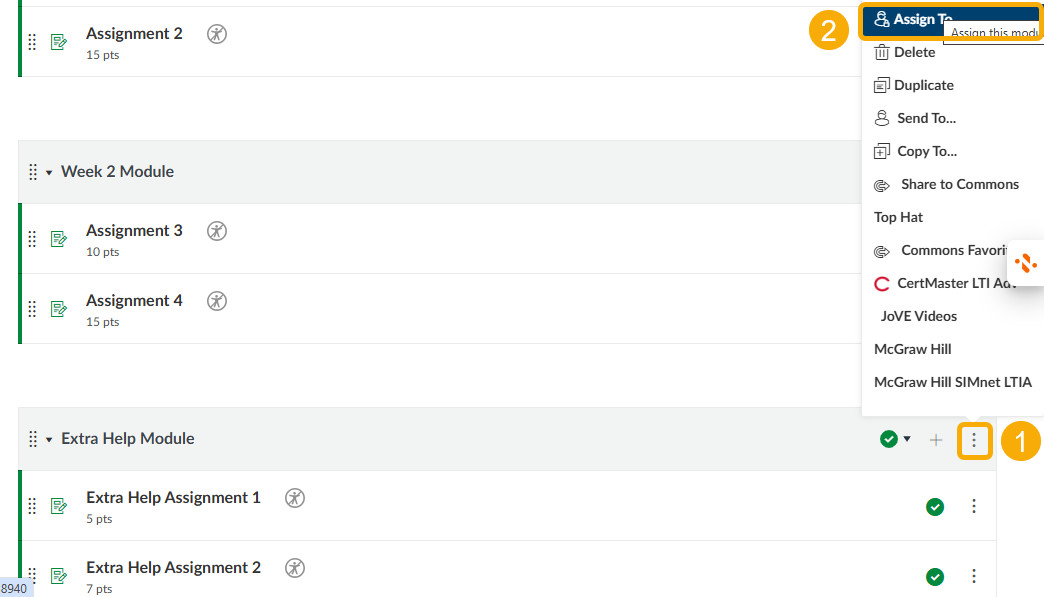Click accessibility icon beside Extra Help Assignment 1
Viewport: 1044px width, 597px height.
[295, 498]
